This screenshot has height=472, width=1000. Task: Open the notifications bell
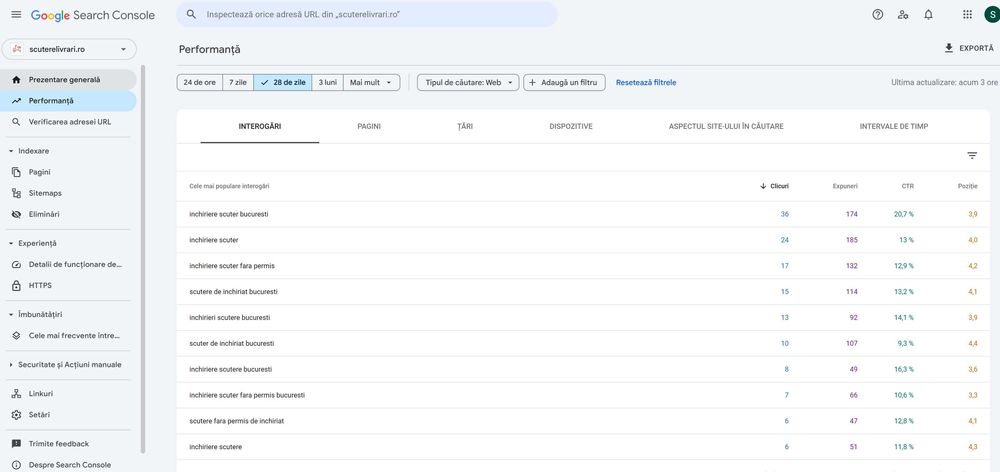point(928,15)
